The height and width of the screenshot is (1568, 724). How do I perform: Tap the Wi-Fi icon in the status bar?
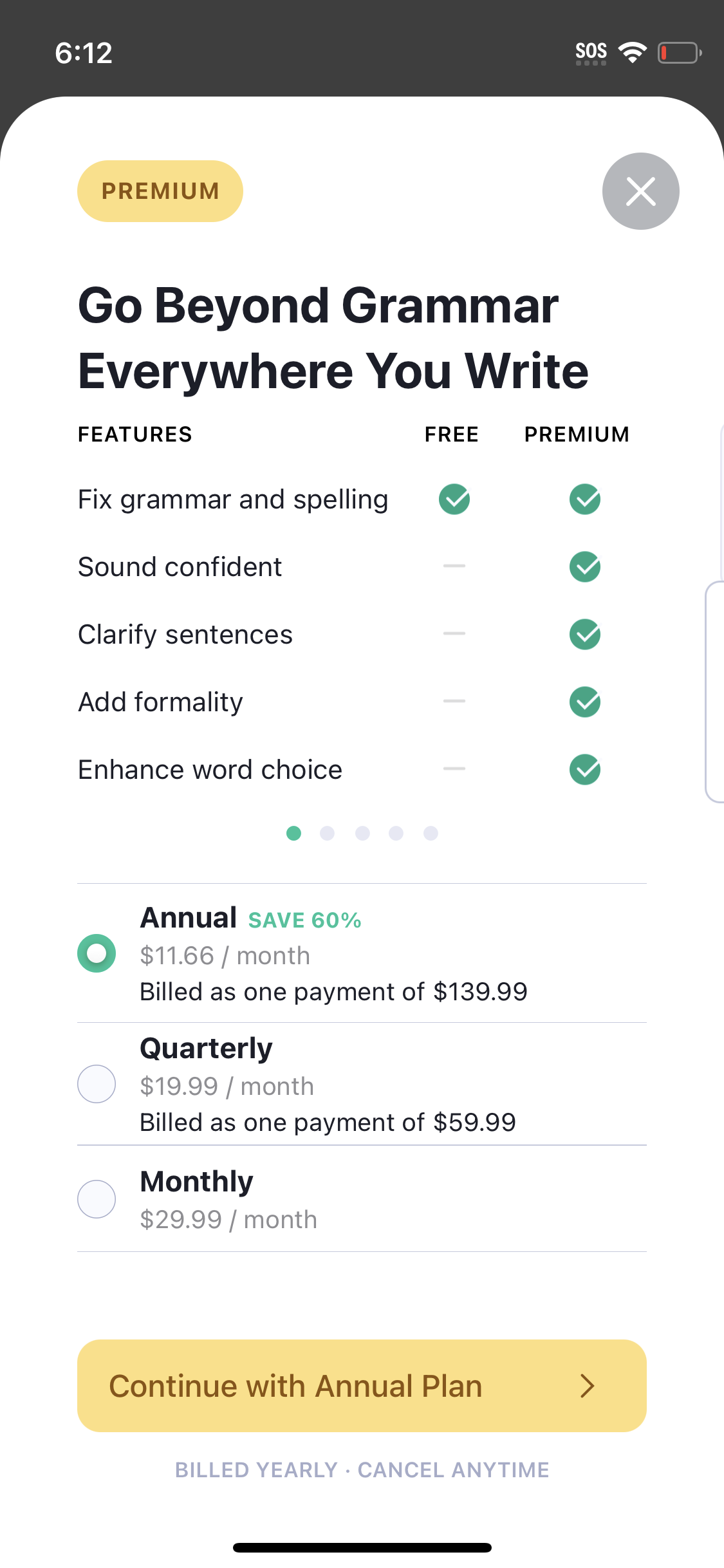tap(633, 51)
